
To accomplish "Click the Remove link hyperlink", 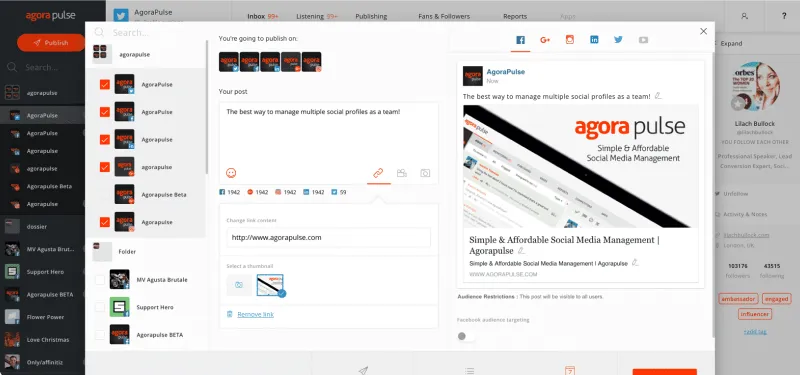I will tap(256, 314).
